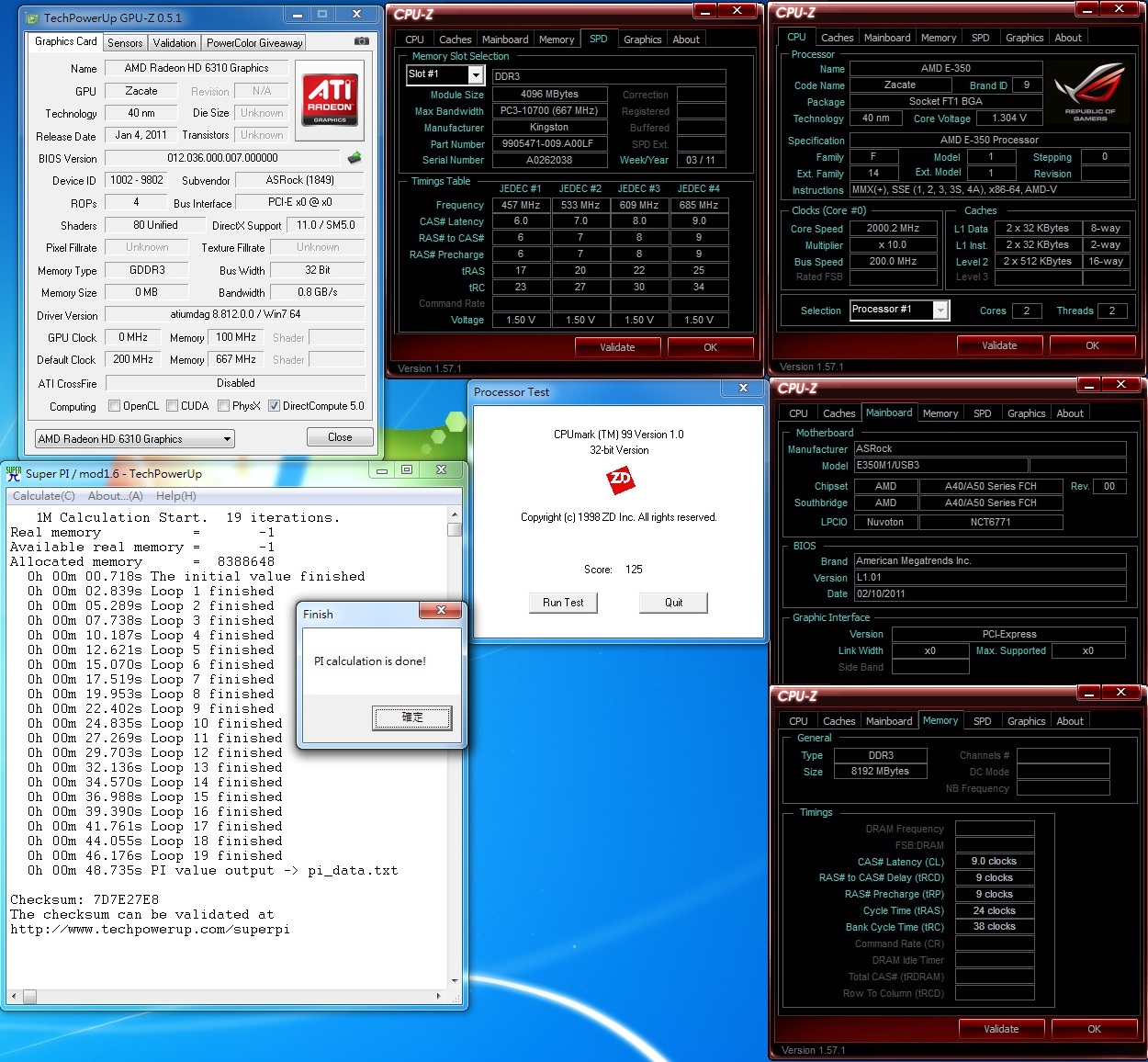Image resolution: width=1148 pixels, height=1062 pixels.
Task: Click the Super PI vertical scrollbar up arrow
Action: (454, 514)
